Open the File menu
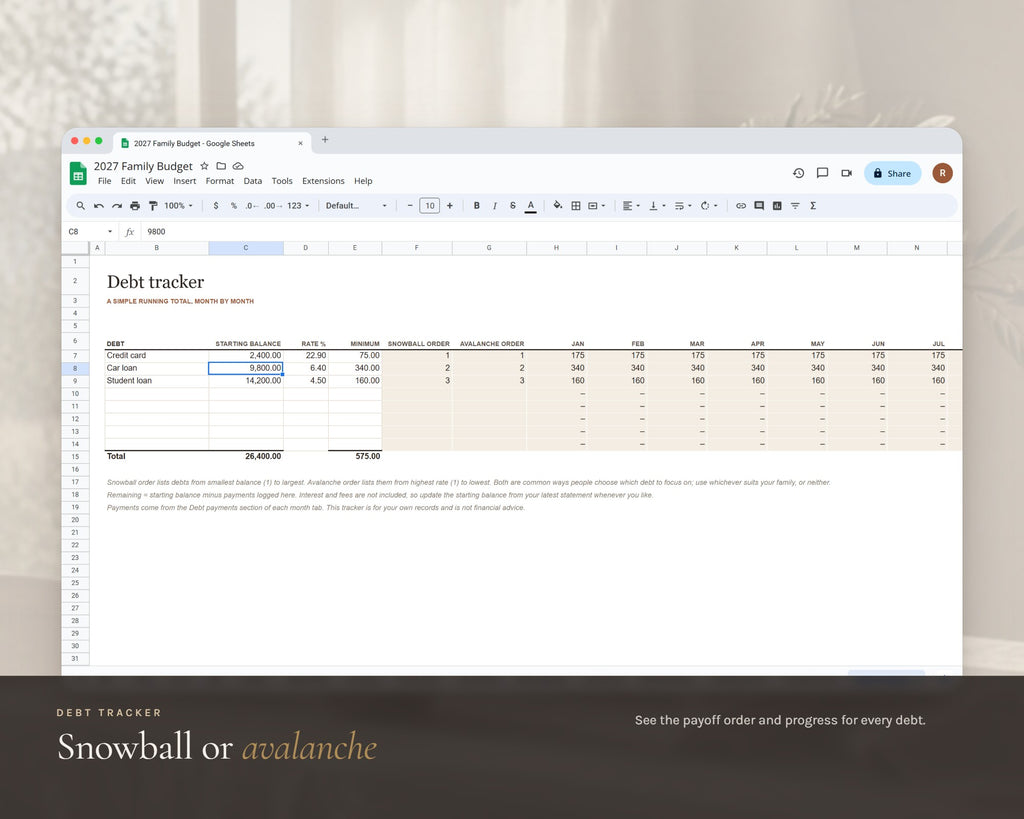 tap(104, 181)
